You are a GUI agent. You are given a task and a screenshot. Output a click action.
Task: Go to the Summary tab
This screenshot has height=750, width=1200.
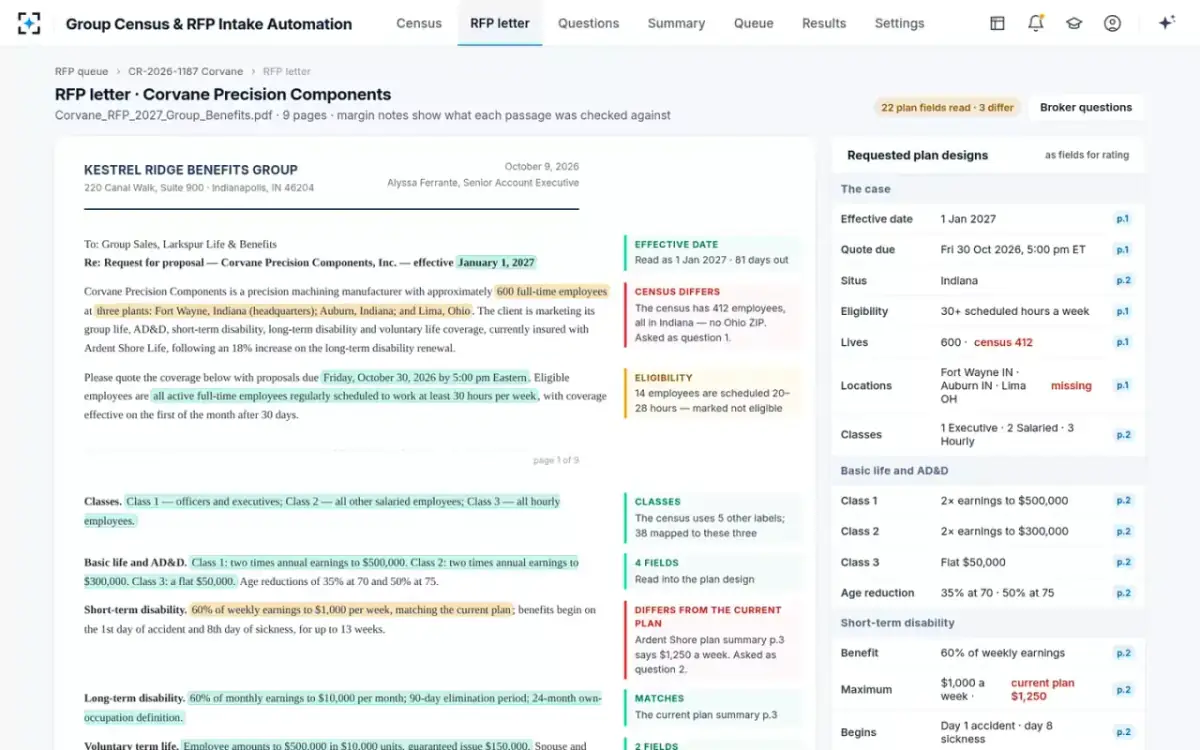pos(676,23)
